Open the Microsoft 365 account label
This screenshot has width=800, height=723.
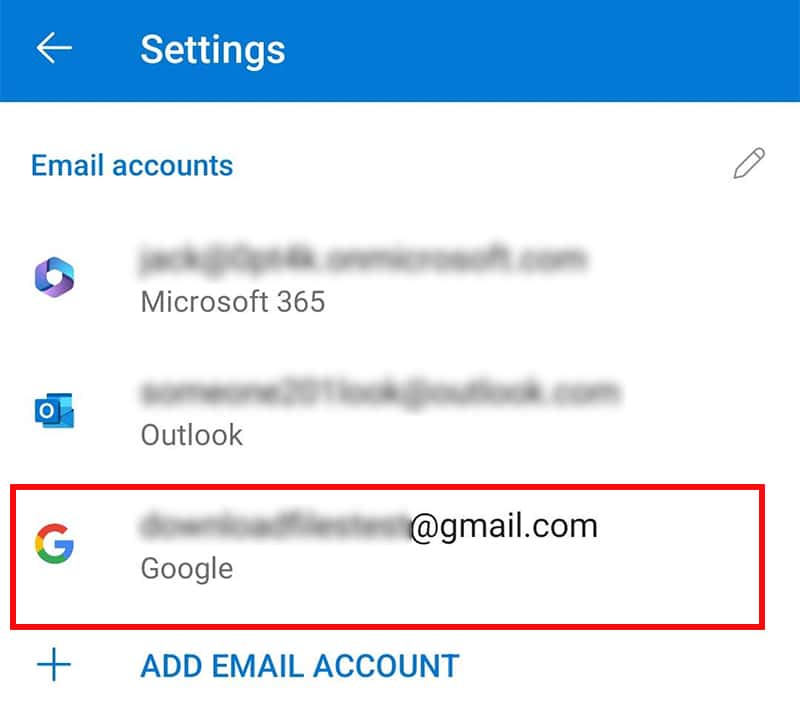click(x=233, y=302)
